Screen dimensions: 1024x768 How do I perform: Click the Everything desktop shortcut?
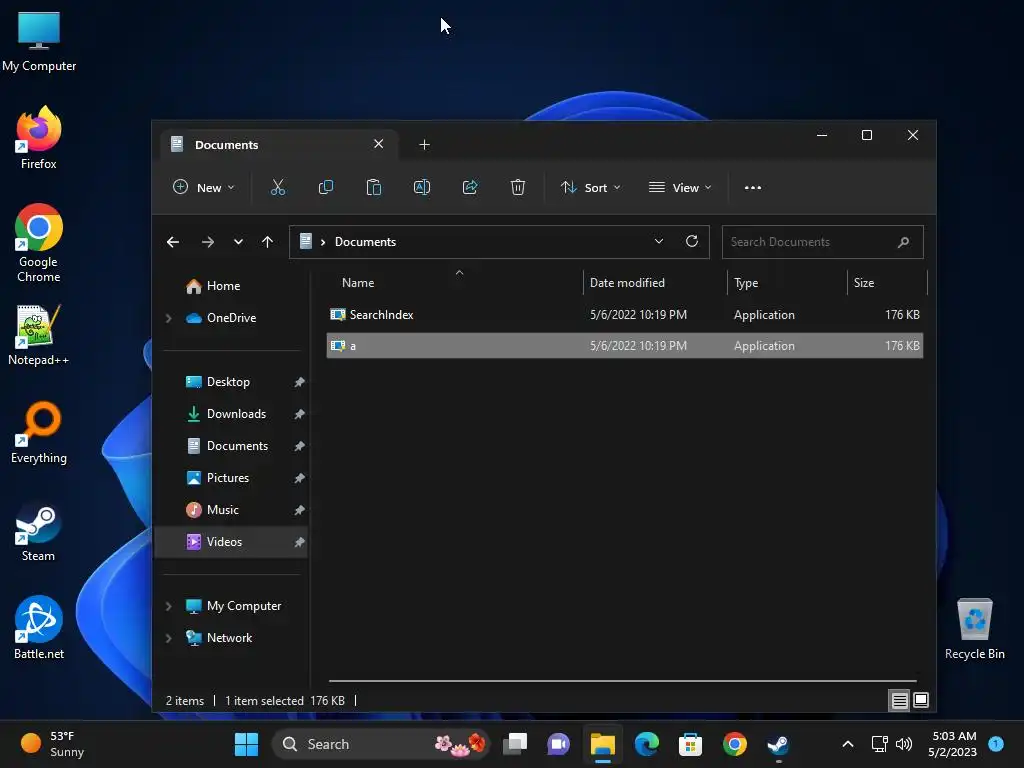click(39, 432)
